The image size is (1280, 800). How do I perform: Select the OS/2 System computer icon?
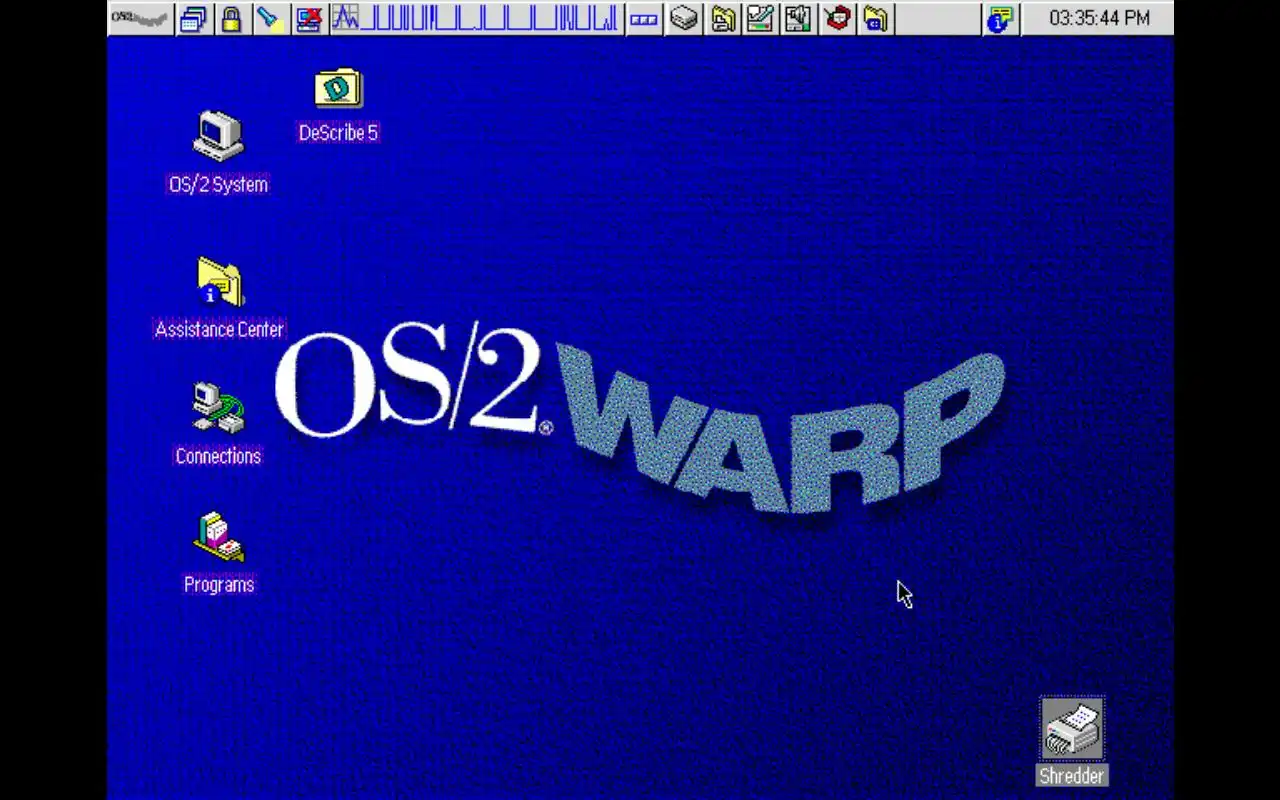tap(218, 136)
